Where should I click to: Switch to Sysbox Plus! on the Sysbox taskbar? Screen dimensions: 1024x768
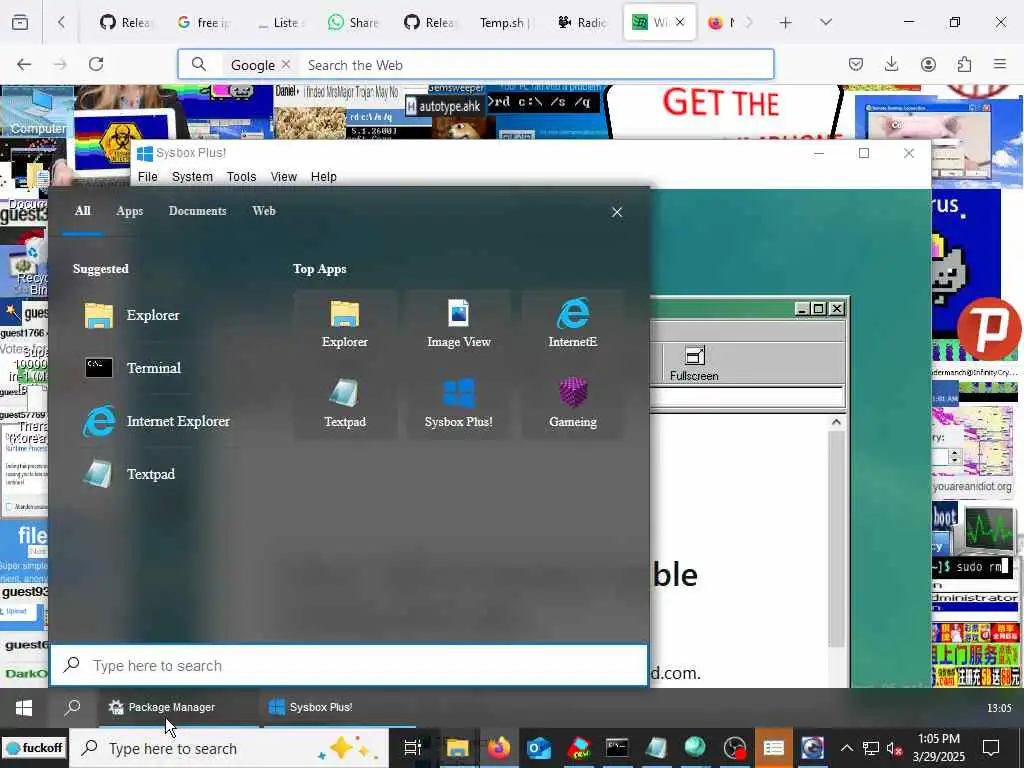click(340, 708)
